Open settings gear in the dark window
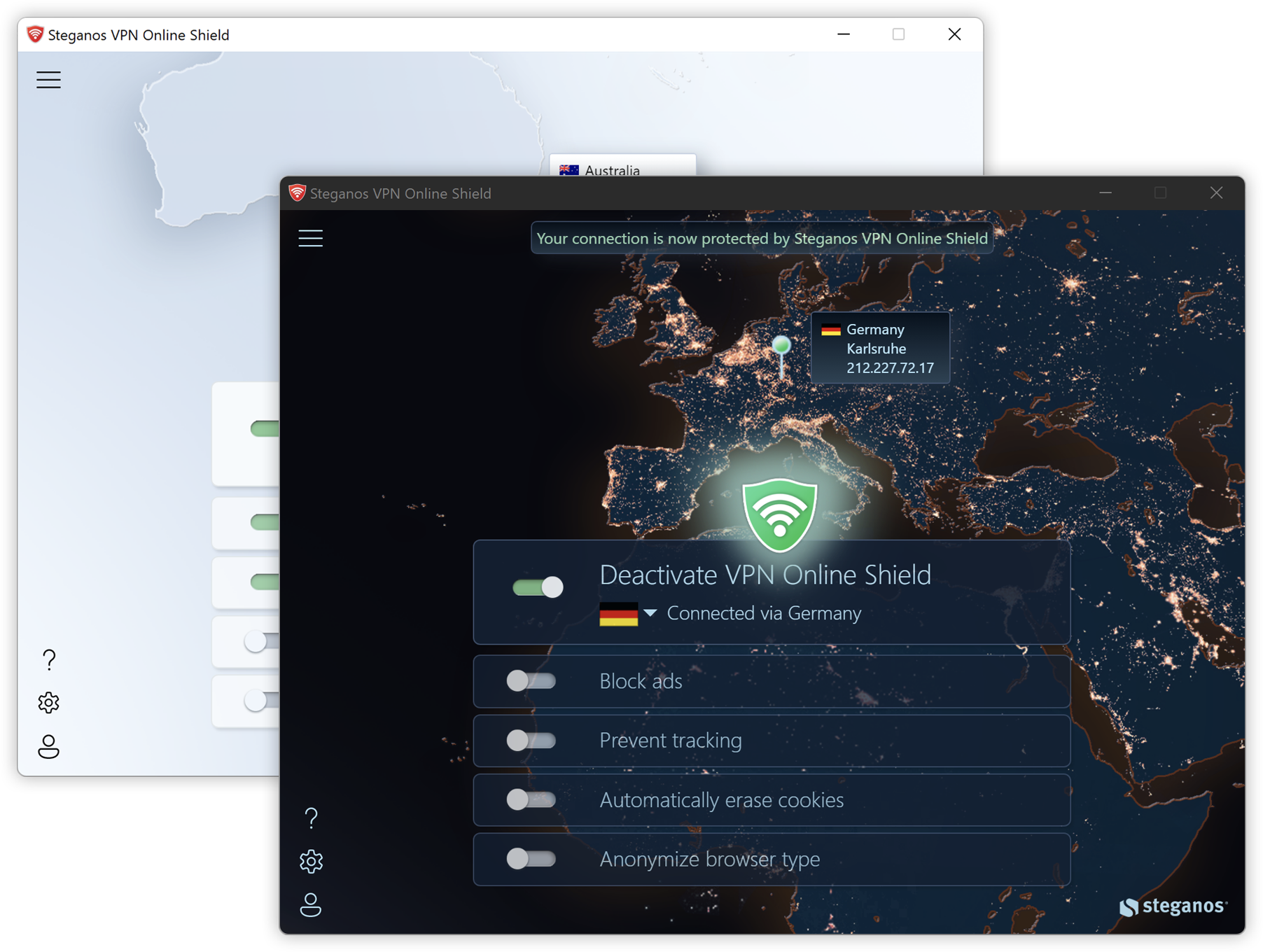Screen dimensions: 1263x952 click(x=312, y=861)
